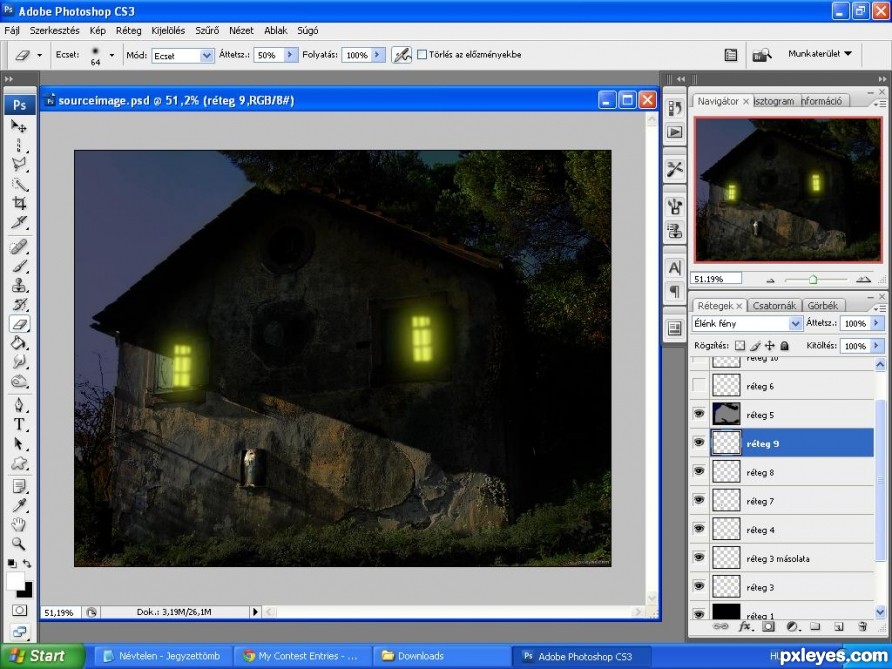Open the Áttetsz. opacity slider arrow in options bar

coord(290,55)
